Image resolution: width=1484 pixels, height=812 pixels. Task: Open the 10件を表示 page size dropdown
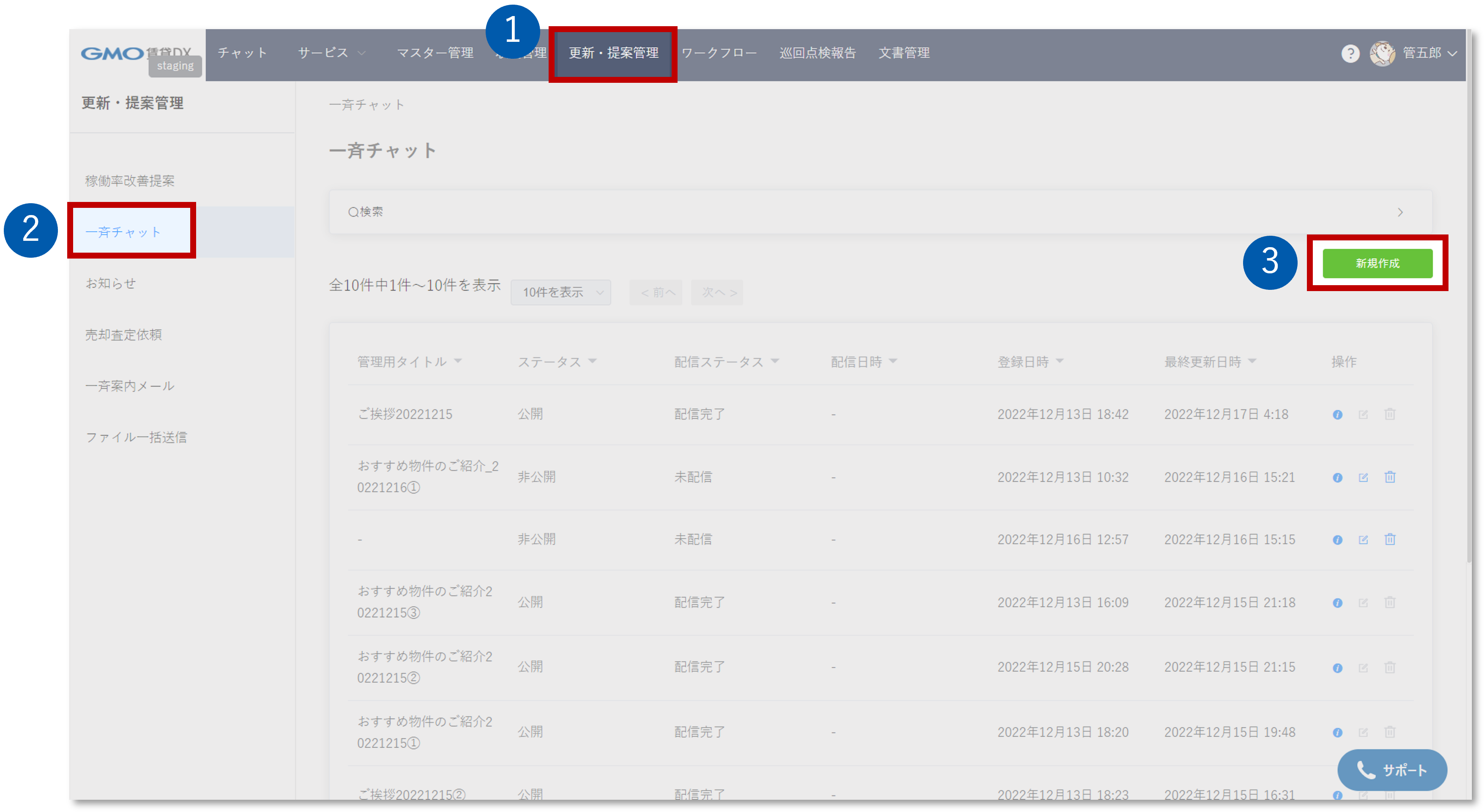[560, 292]
